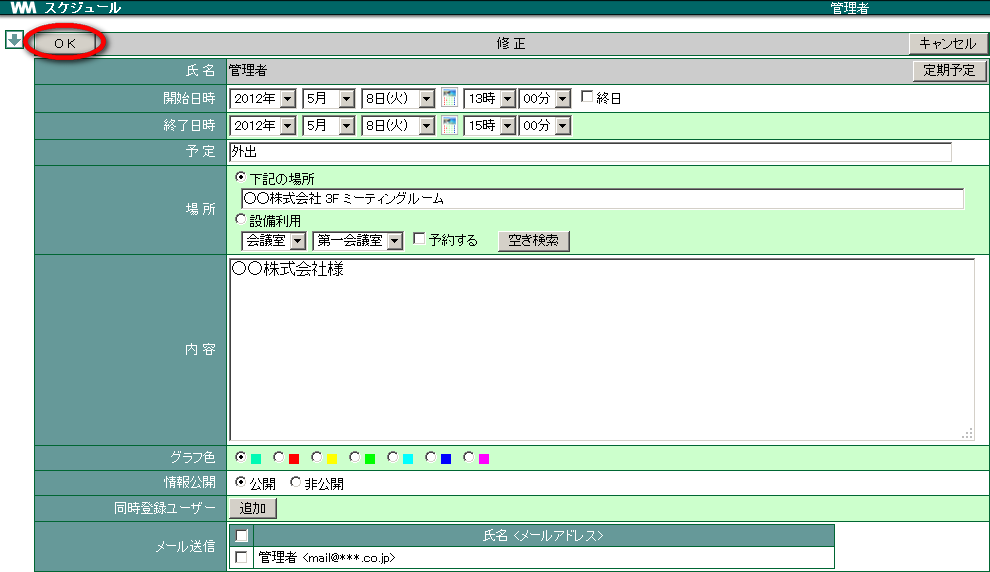Viewport: 990px width, 572px height.
Task: Open start month dropdown 5月
Action: point(328,98)
